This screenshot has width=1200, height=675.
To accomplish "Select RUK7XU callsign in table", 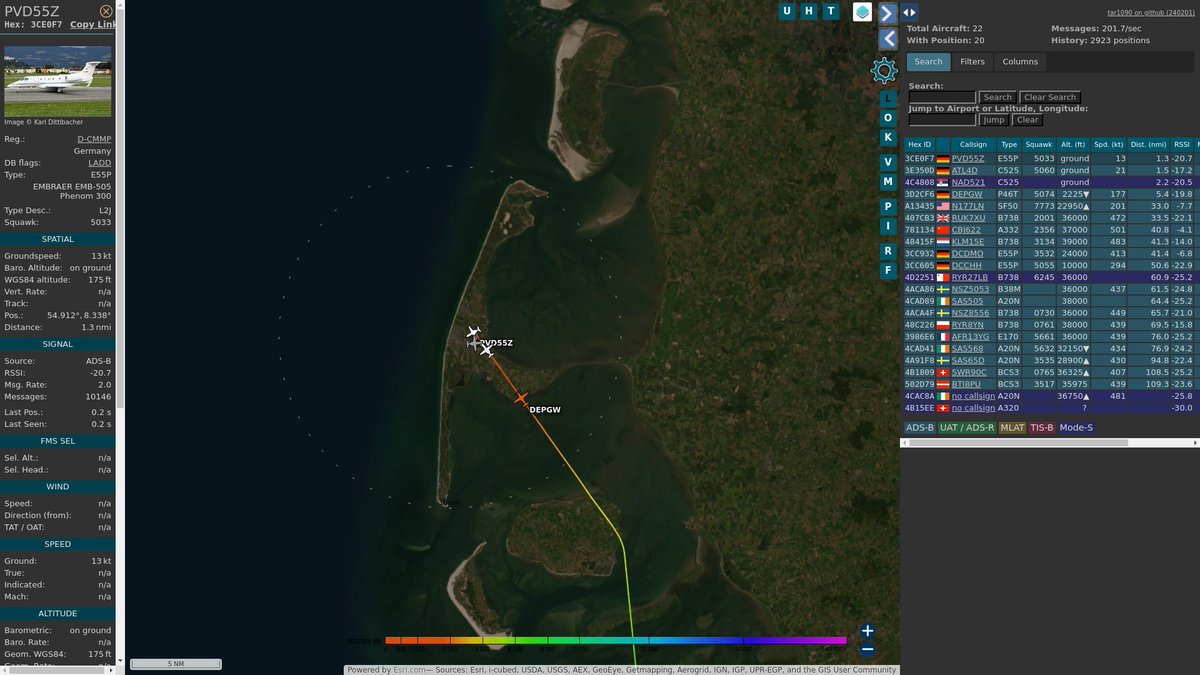I will tap(968, 218).
